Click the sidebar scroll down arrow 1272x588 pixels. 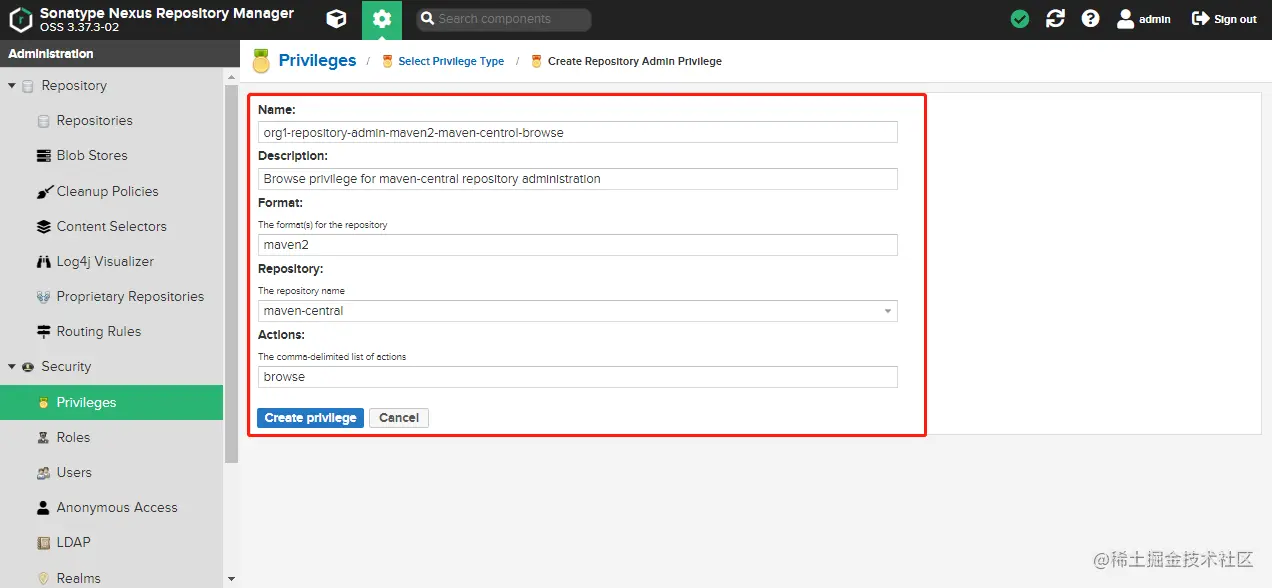[232, 579]
